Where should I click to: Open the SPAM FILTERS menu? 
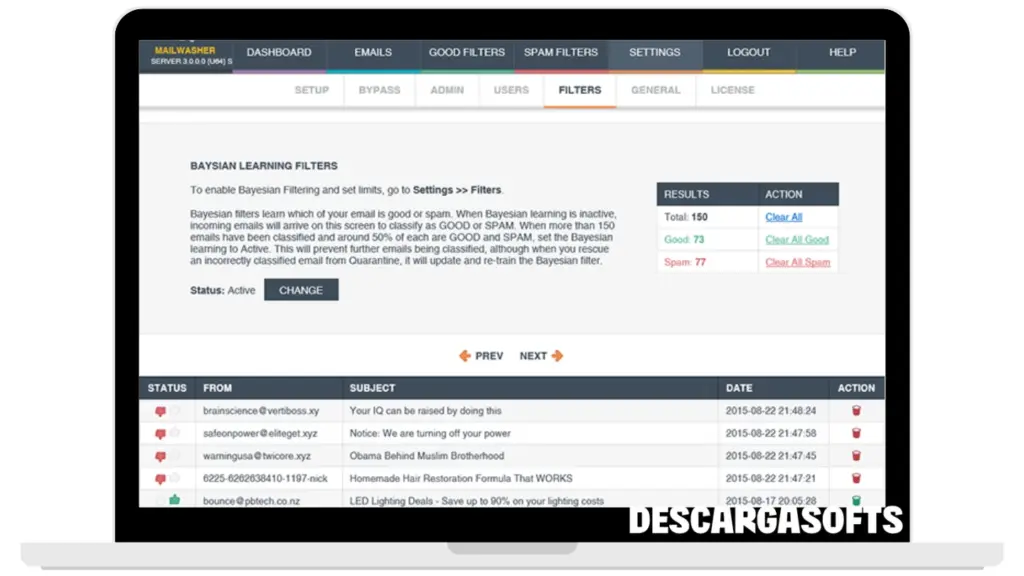pyautogui.click(x=561, y=53)
